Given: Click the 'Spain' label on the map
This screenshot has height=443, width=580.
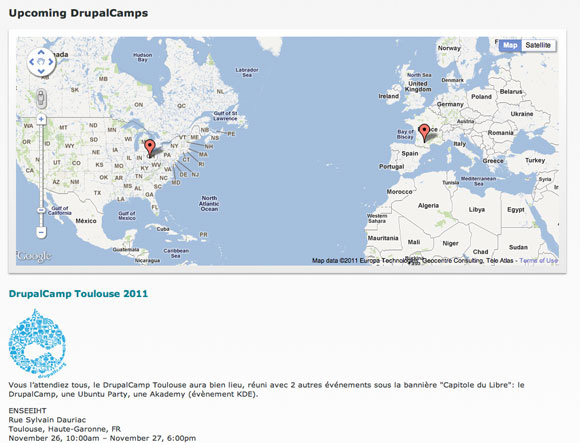Looking at the screenshot, I should [x=409, y=153].
